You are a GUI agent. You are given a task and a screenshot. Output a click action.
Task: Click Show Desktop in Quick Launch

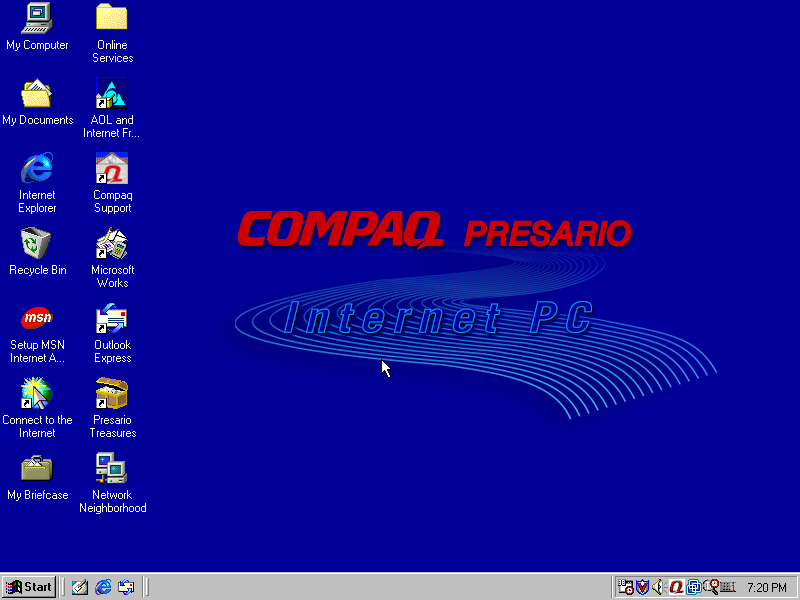coord(80,587)
